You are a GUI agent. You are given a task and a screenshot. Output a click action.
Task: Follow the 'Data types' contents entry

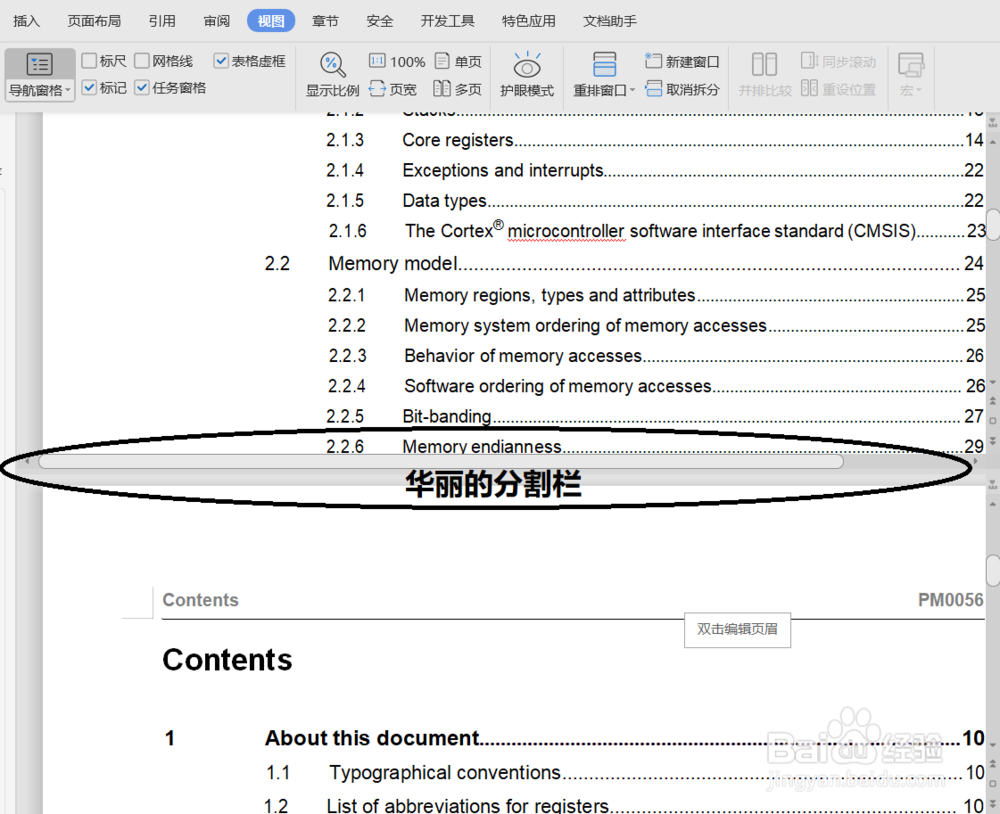point(655,200)
